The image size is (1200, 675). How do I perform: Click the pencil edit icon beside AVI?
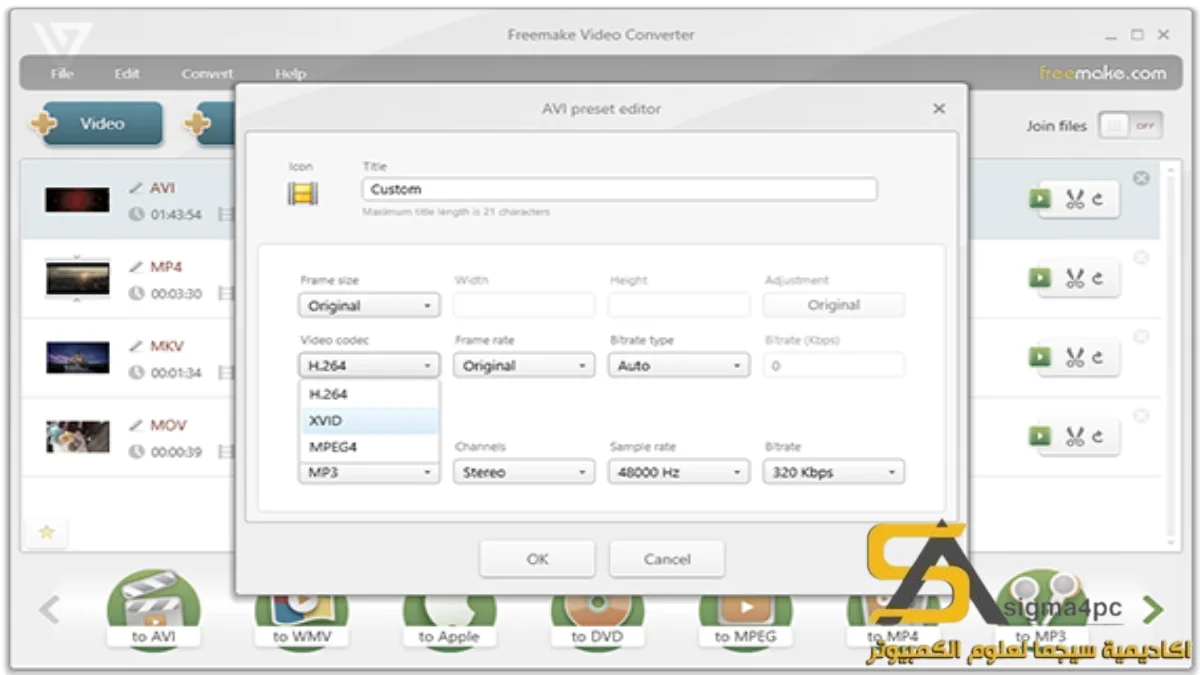136,188
